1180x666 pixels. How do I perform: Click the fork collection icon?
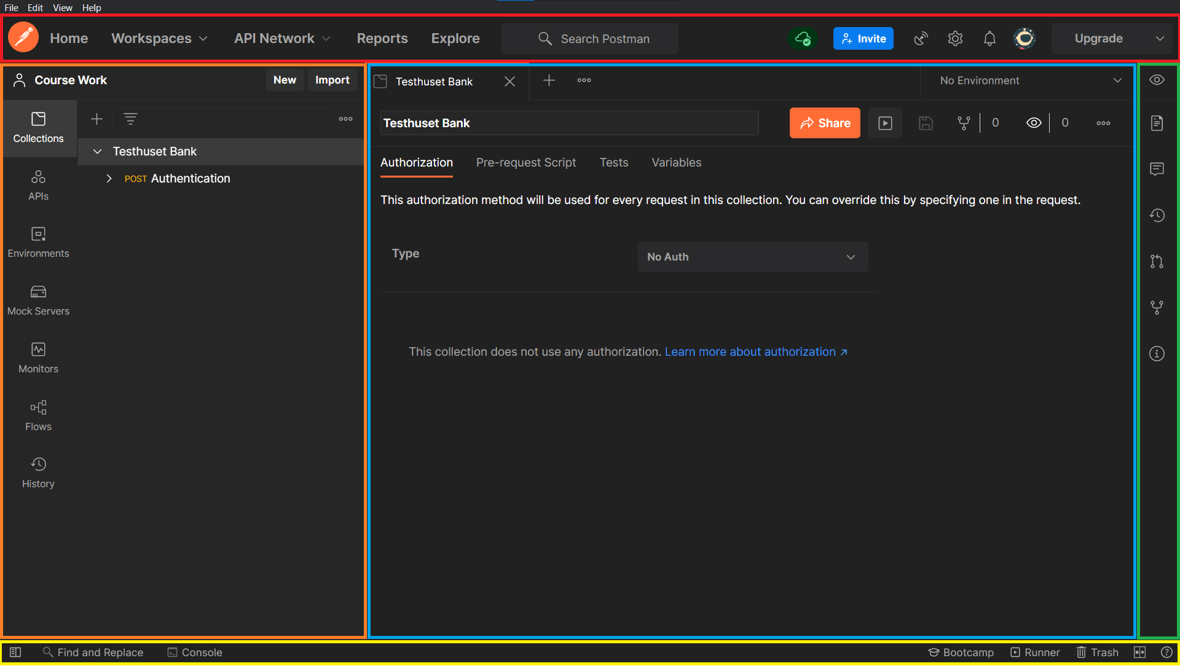tap(963, 123)
